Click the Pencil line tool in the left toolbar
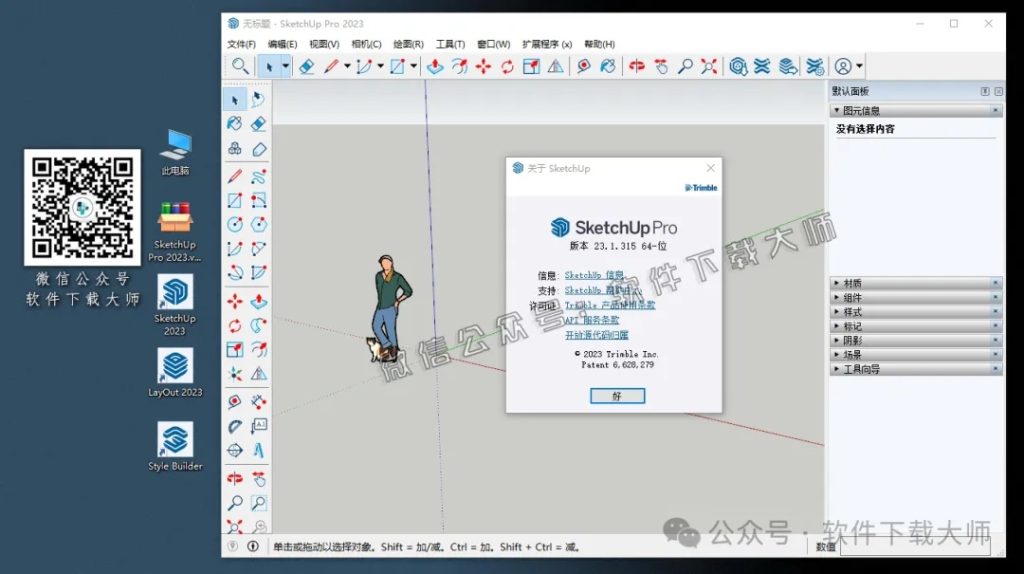This screenshot has width=1024, height=574. 235,176
